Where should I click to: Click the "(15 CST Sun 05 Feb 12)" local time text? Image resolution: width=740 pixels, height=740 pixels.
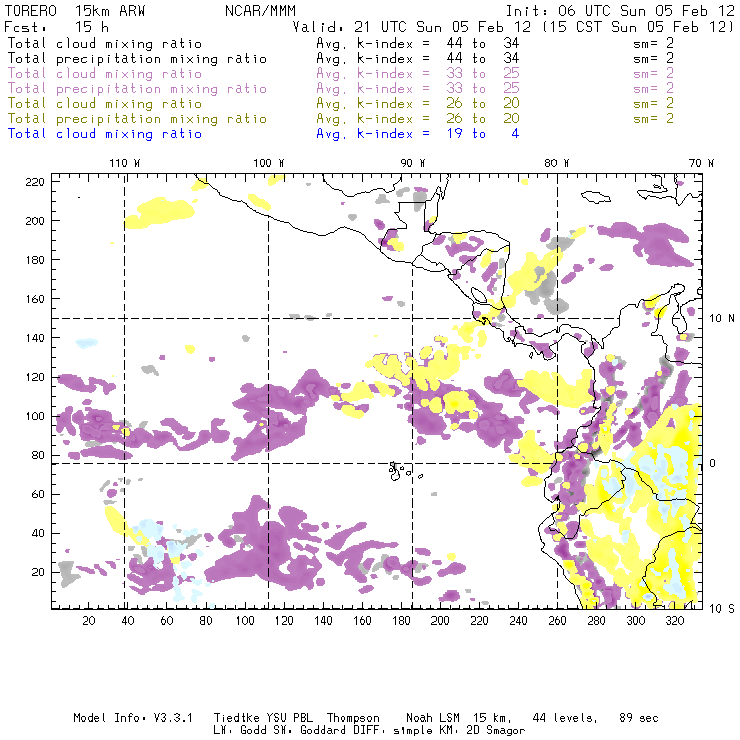(x=638, y=27)
